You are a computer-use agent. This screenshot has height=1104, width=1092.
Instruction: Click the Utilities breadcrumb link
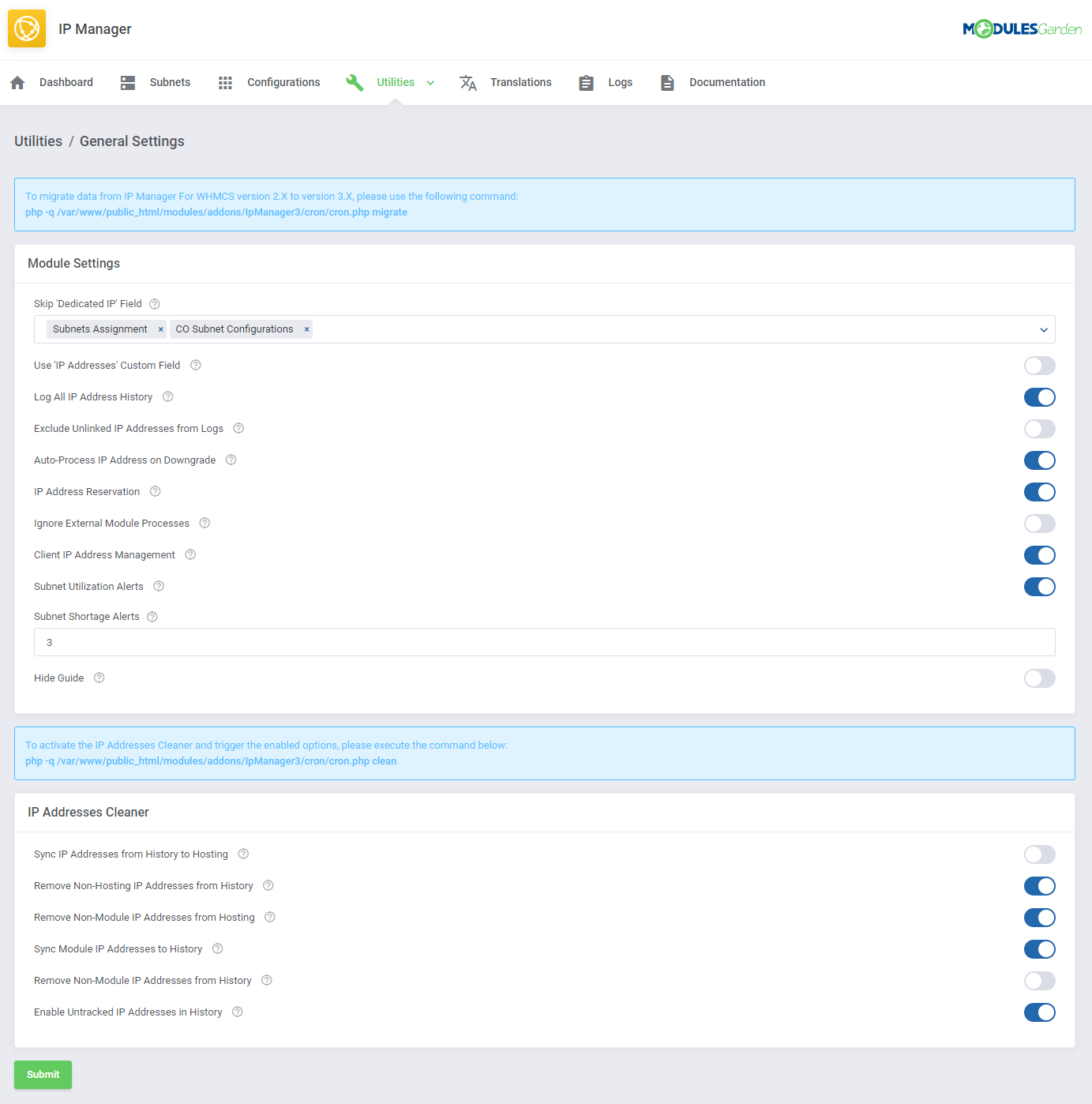tap(38, 141)
